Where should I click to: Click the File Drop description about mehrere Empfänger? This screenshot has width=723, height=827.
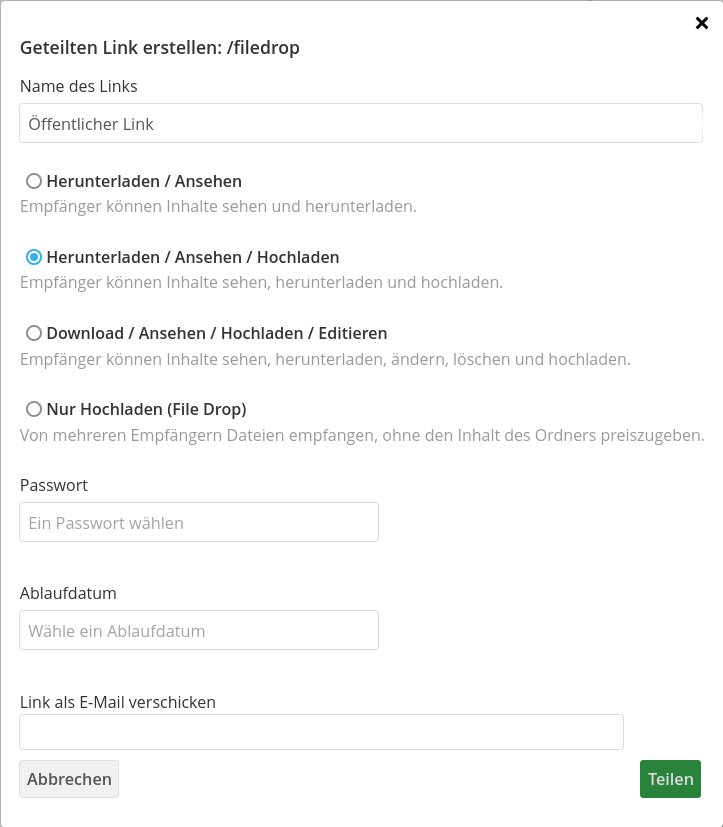tap(362, 435)
